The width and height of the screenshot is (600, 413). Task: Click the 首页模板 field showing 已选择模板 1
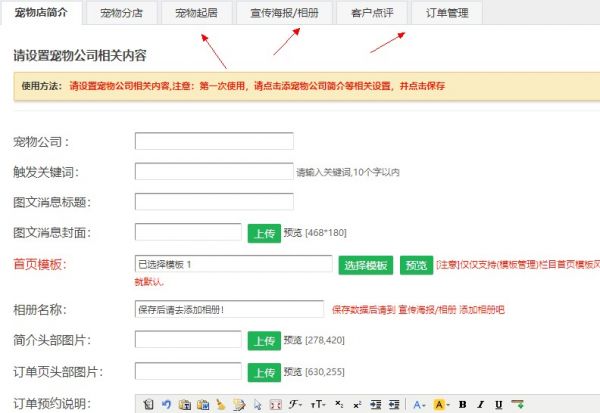(x=233, y=264)
